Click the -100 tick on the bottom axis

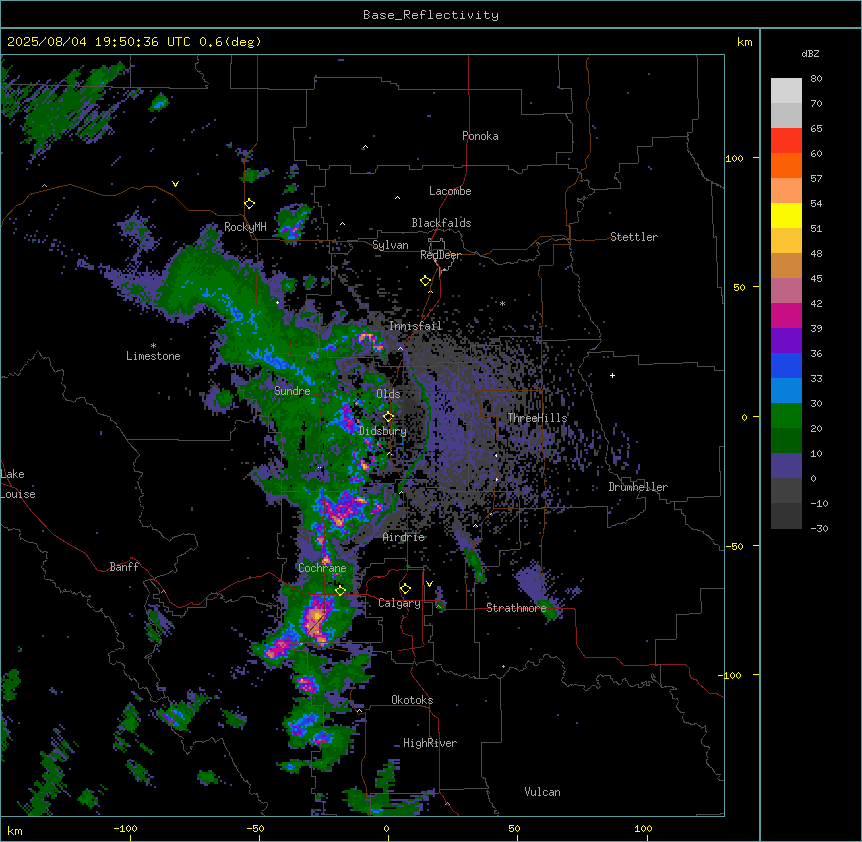click(125, 828)
